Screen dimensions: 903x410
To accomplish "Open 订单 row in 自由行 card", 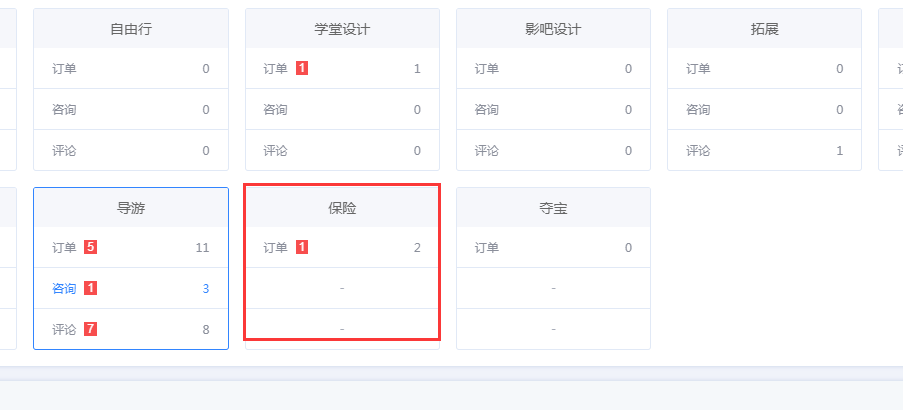I will 131,69.
